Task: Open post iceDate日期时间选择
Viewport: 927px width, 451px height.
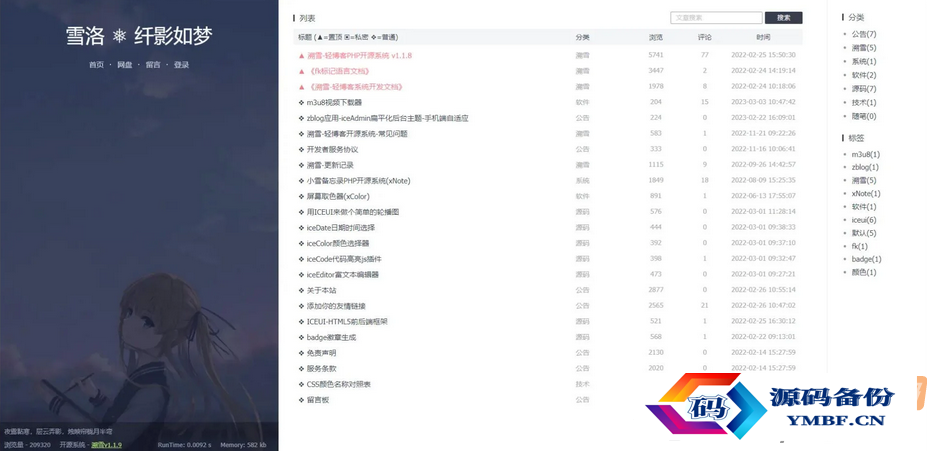Action: (x=341, y=228)
